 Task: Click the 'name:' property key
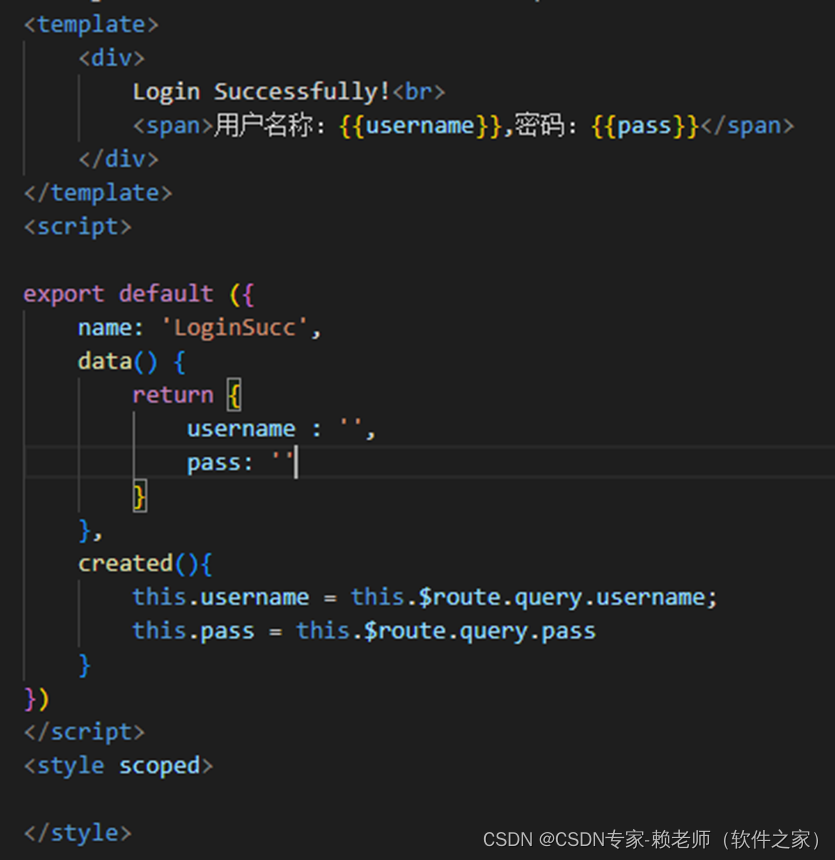coord(110,328)
